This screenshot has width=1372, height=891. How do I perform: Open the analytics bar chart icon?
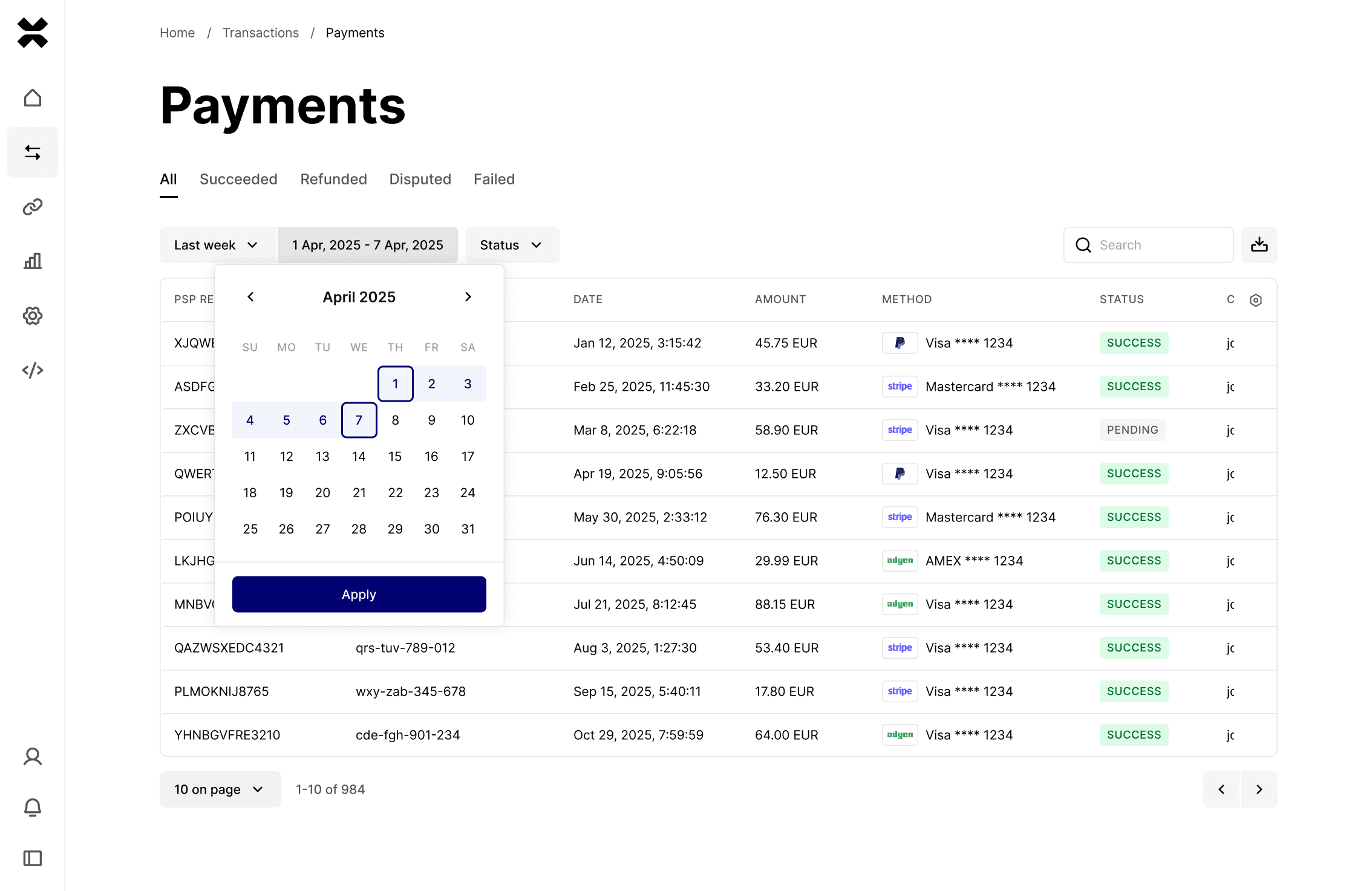point(33,261)
